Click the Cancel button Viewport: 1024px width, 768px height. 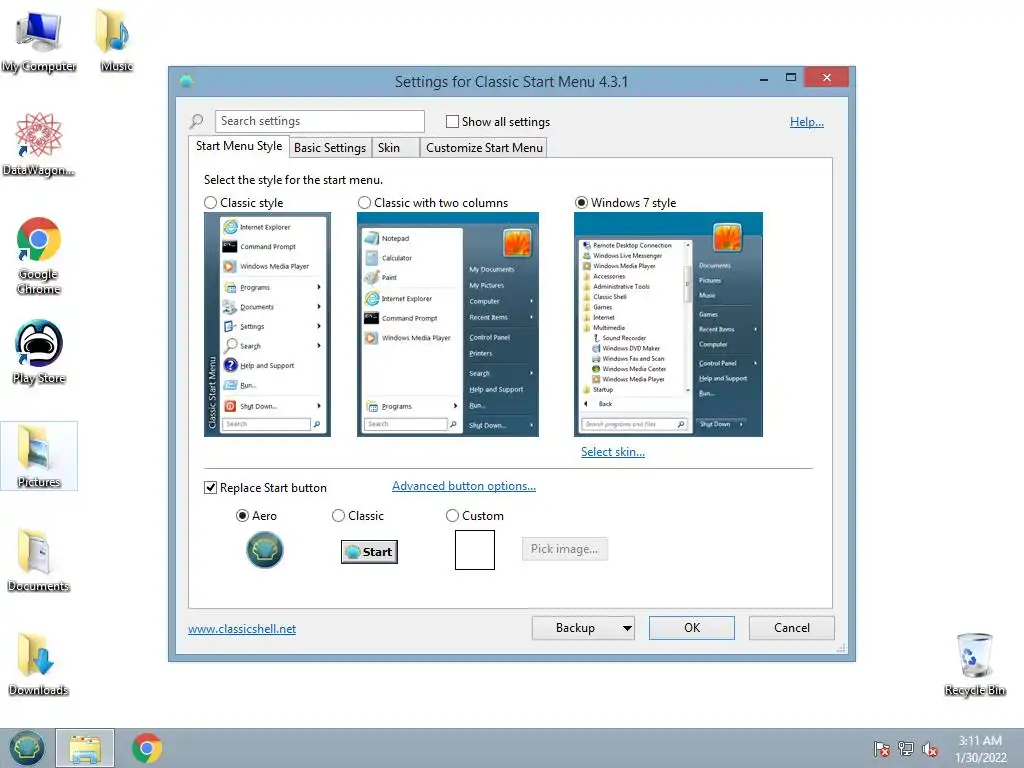click(792, 628)
